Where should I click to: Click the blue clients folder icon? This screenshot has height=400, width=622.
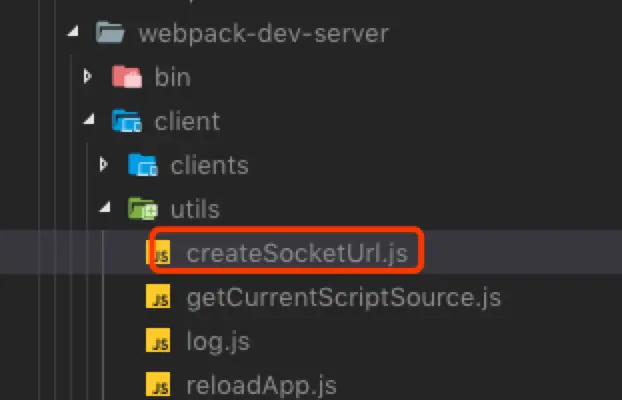(x=143, y=165)
